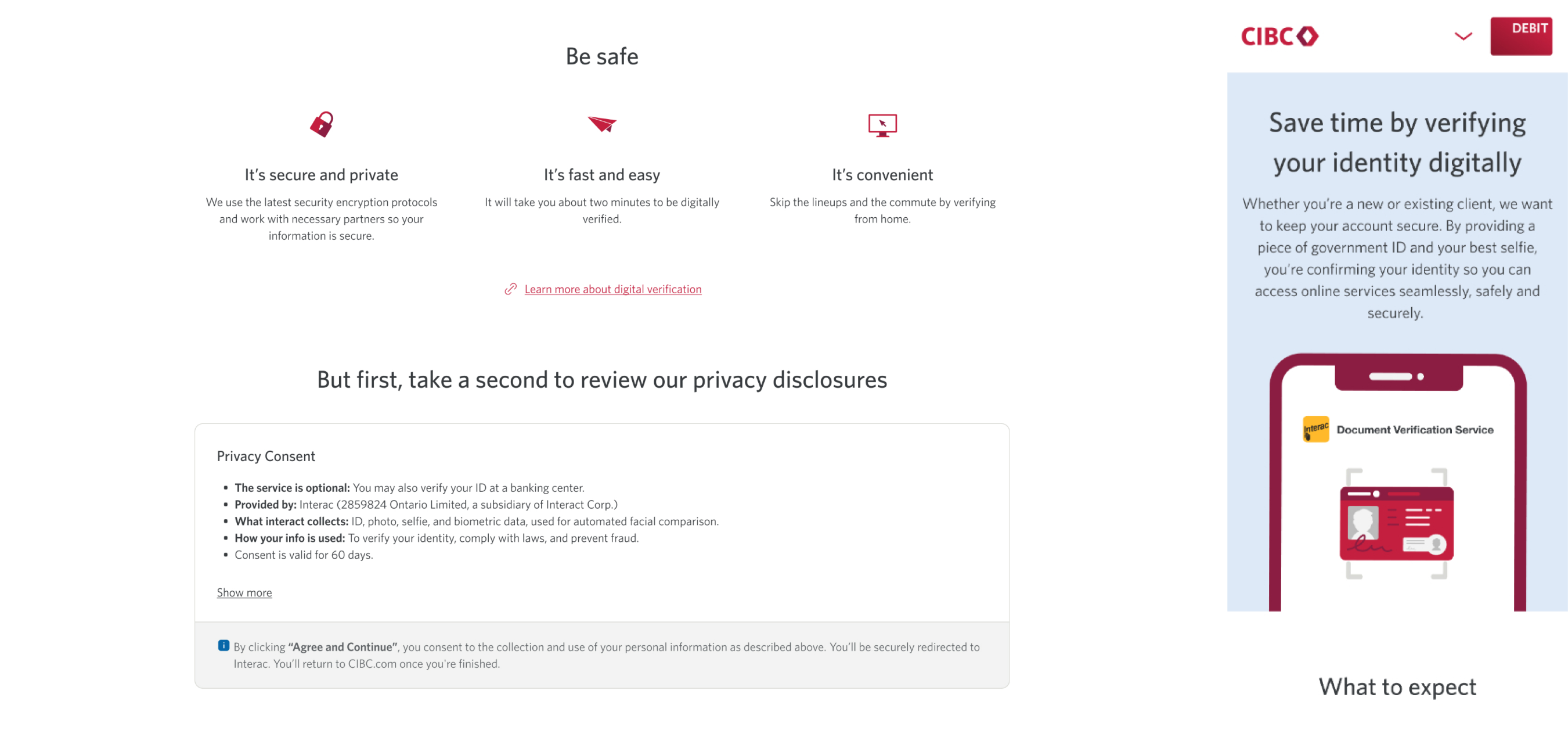
Task: Click the monitor with cursor icon
Action: tap(882, 125)
